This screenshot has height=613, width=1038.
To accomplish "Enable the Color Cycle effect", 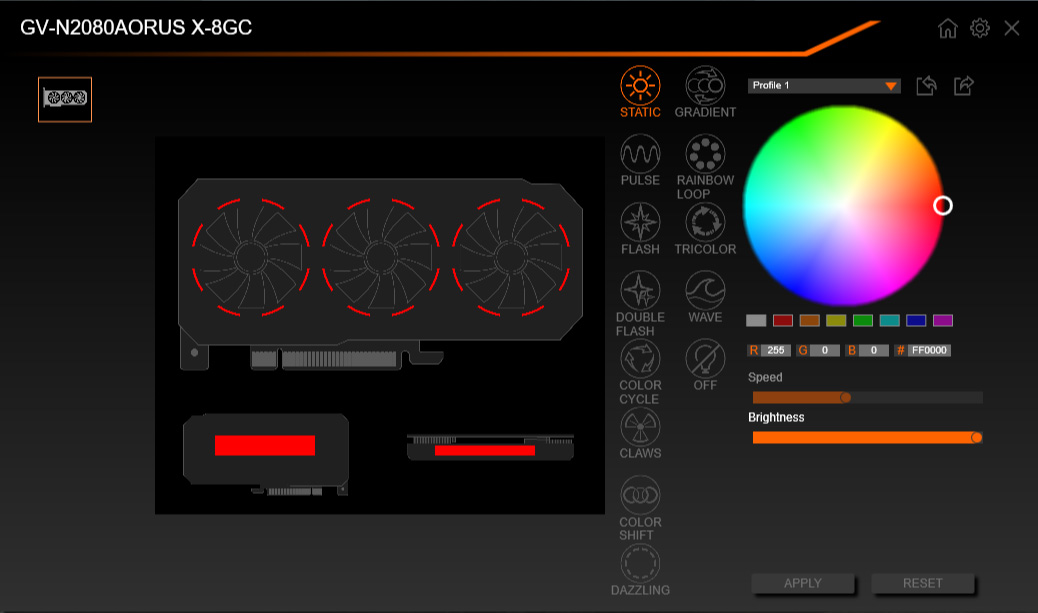I will coord(639,358).
